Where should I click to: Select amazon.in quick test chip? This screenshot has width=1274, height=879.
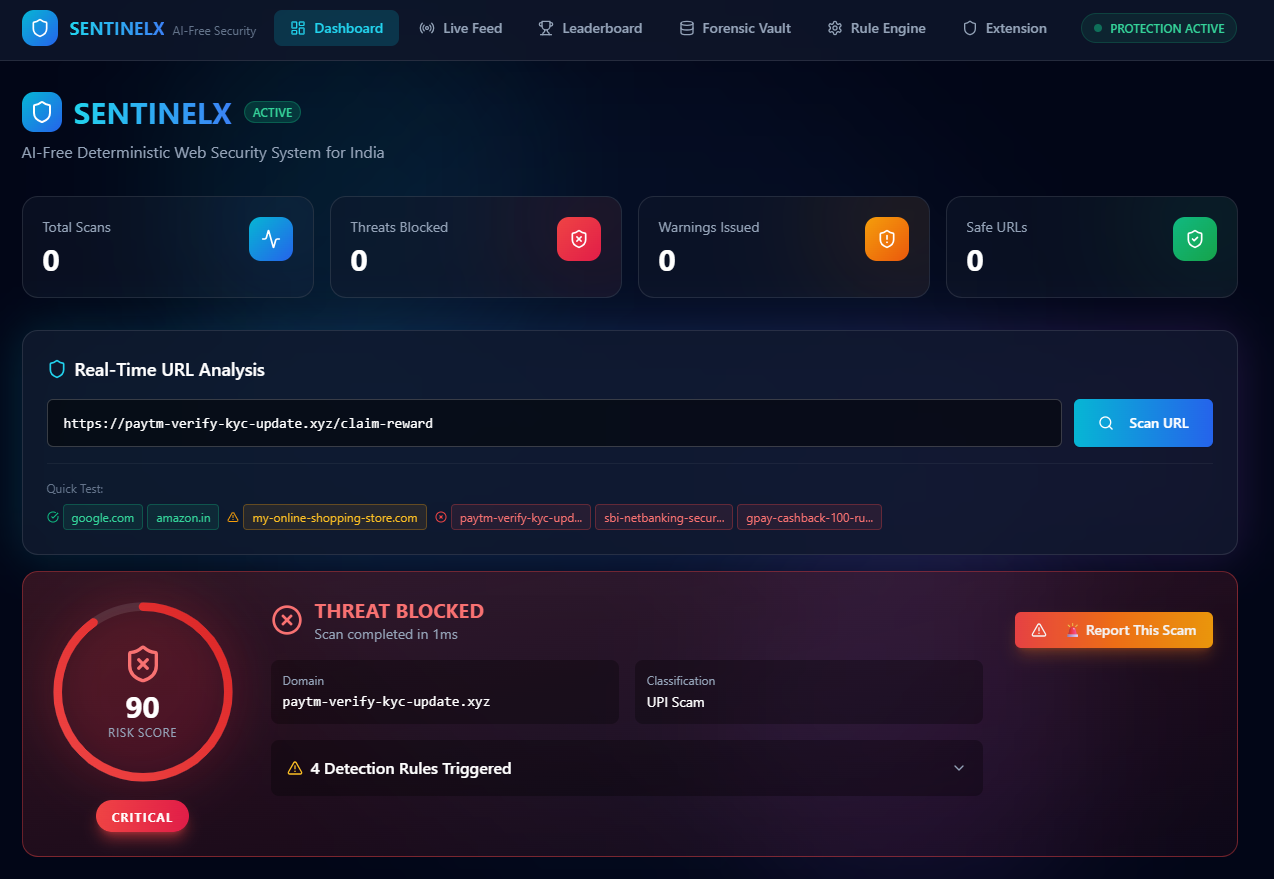183,517
